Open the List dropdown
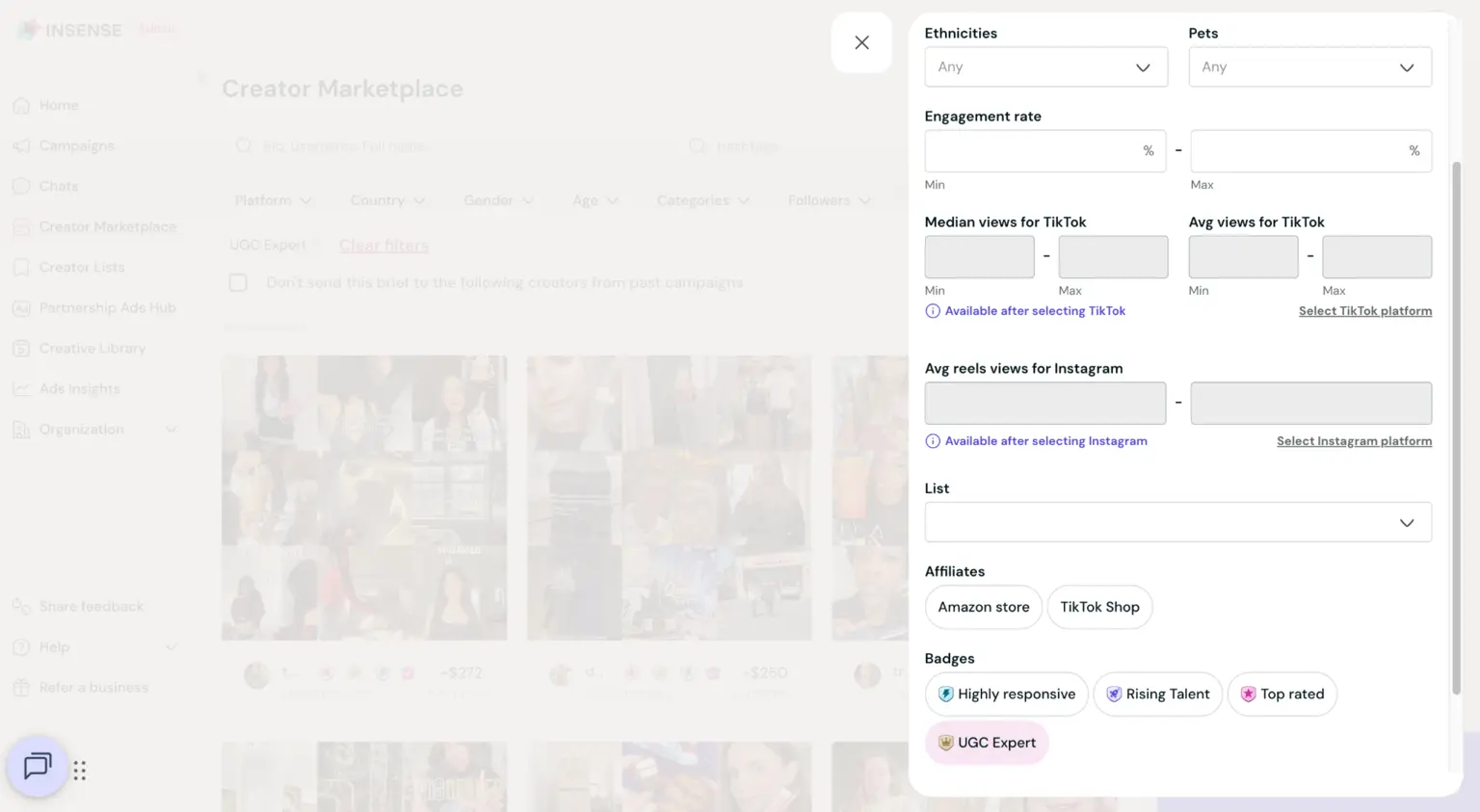Image resolution: width=1480 pixels, height=812 pixels. point(1177,522)
